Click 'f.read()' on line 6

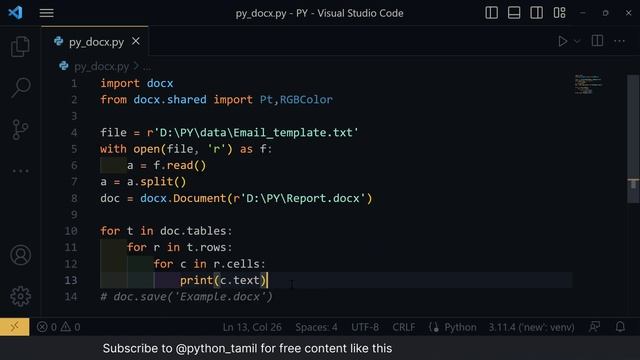[x=180, y=165]
